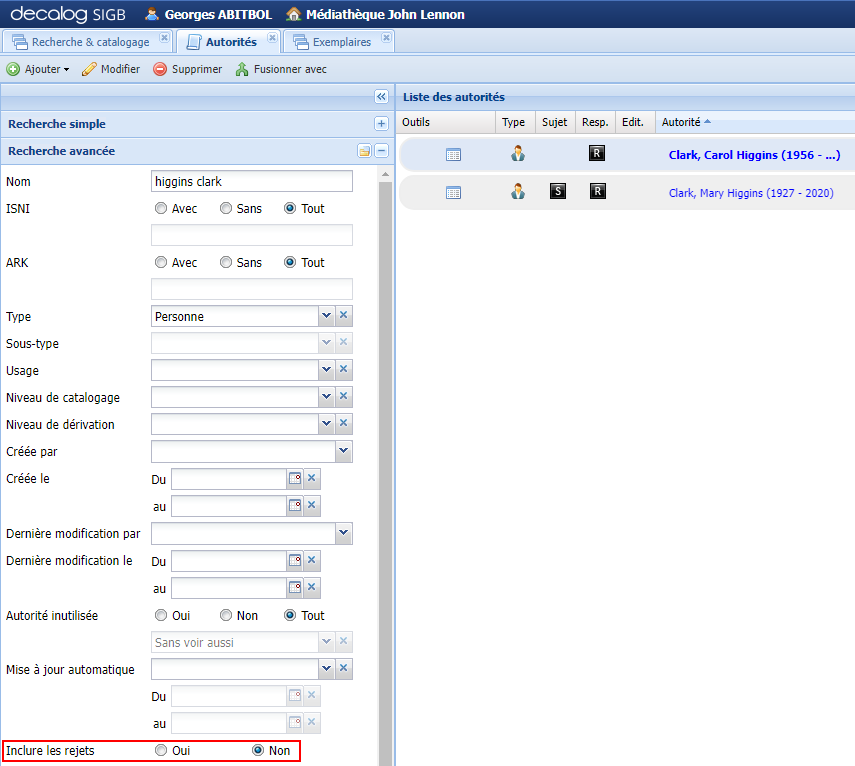855x766 pixels.
Task: Enable 'Oui' for Inclure les rejets
Action: tap(160, 750)
